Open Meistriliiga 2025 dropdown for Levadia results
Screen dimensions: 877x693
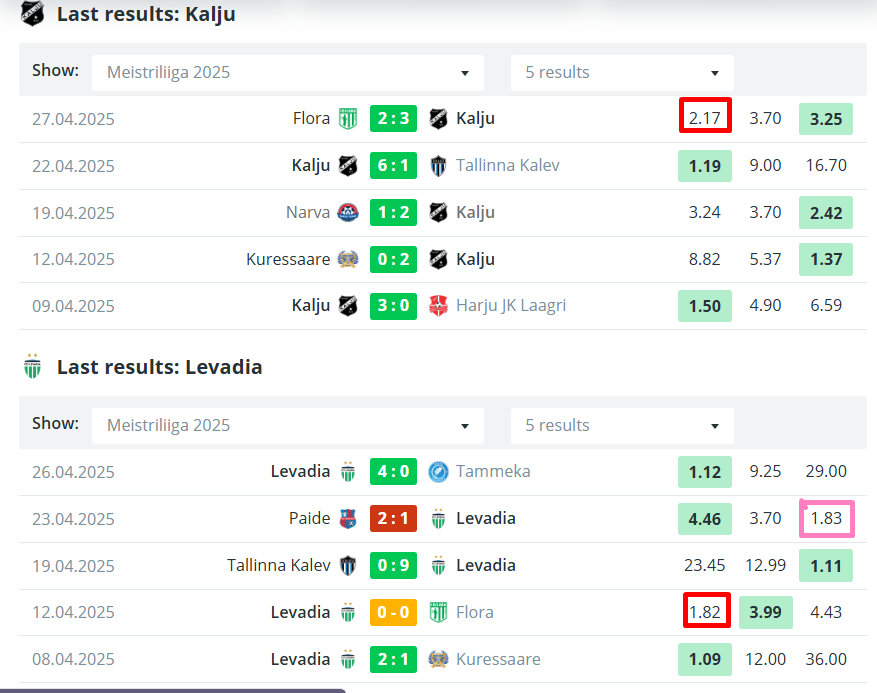[x=288, y=426]
